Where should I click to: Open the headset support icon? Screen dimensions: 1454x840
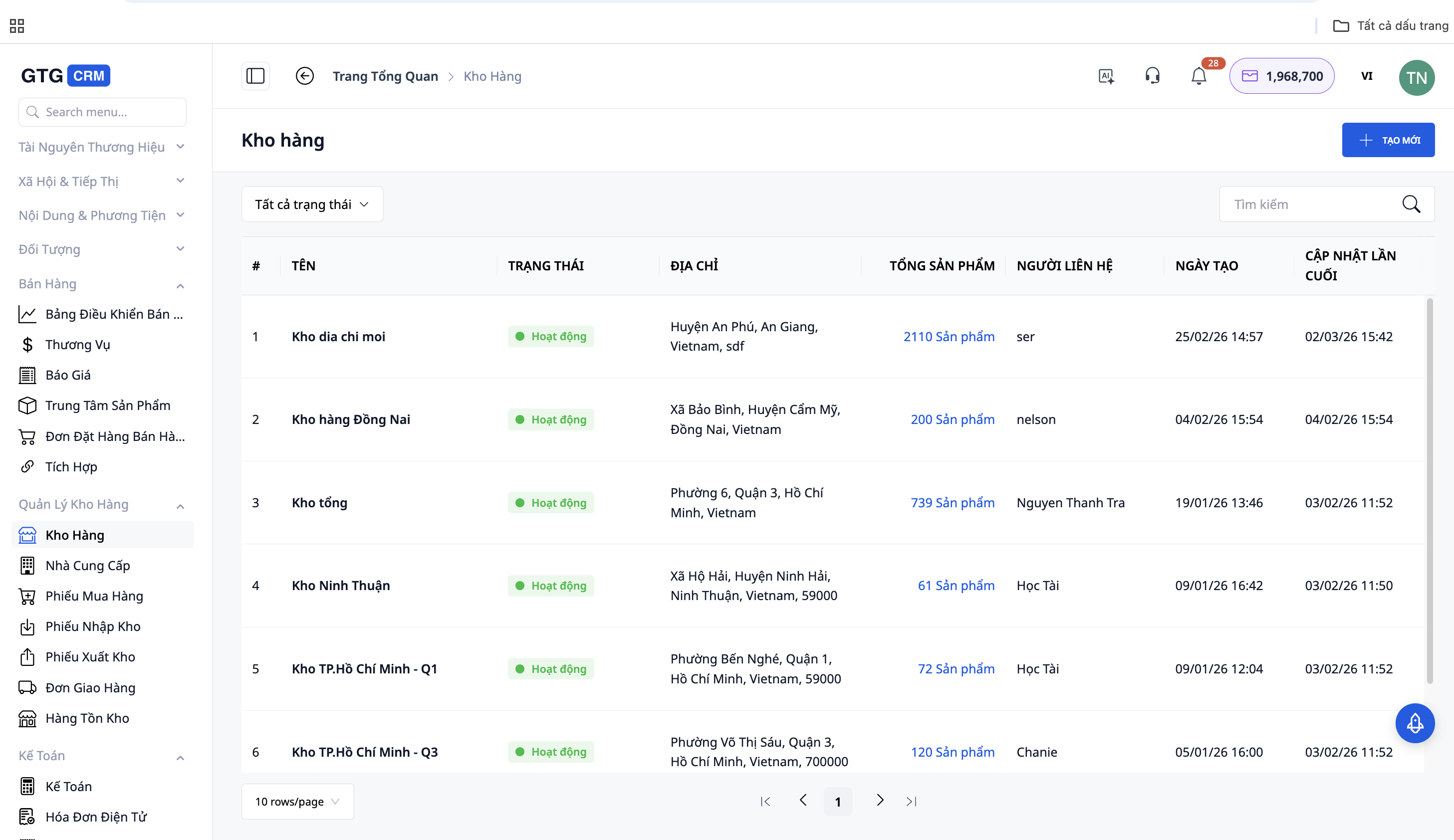[1152, 76]
